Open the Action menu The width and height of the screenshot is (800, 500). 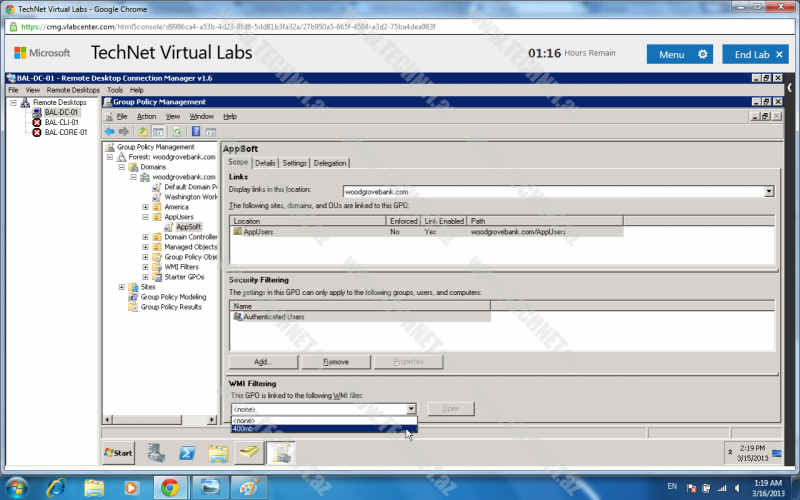coord(146,116)
